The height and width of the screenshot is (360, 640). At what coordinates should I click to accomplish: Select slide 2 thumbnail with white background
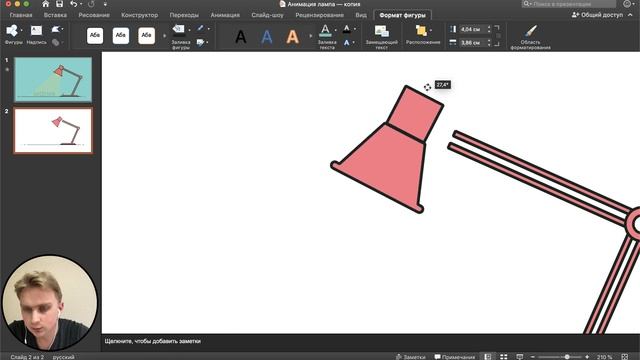(x=53, y=131)
